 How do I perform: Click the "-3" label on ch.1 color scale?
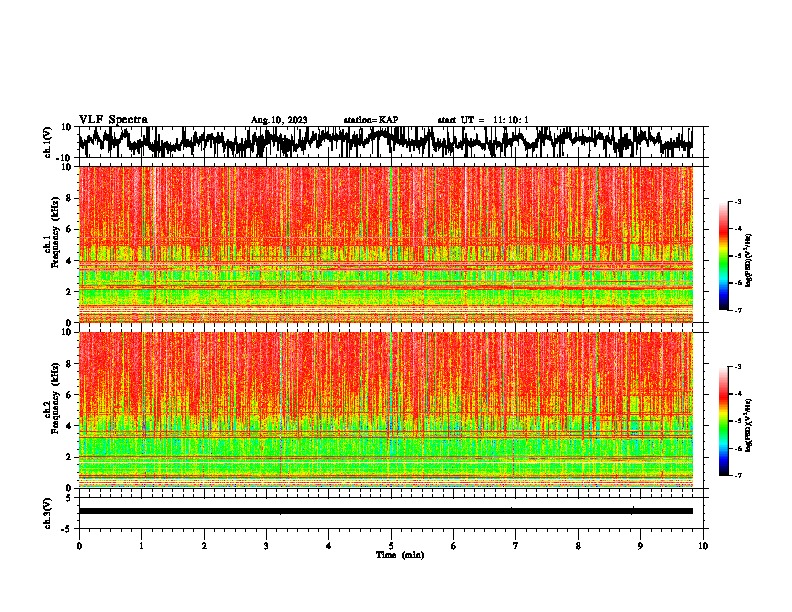pyautogui.click(x=737, y=201)
